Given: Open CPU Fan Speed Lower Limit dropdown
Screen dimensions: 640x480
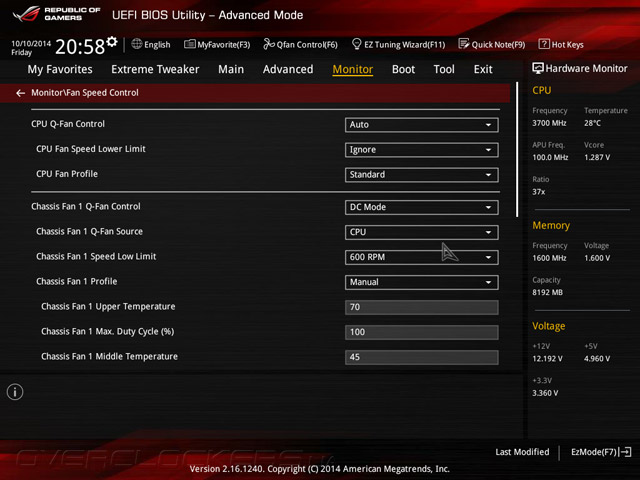Looking at the screenshot, I should (422, 150).
